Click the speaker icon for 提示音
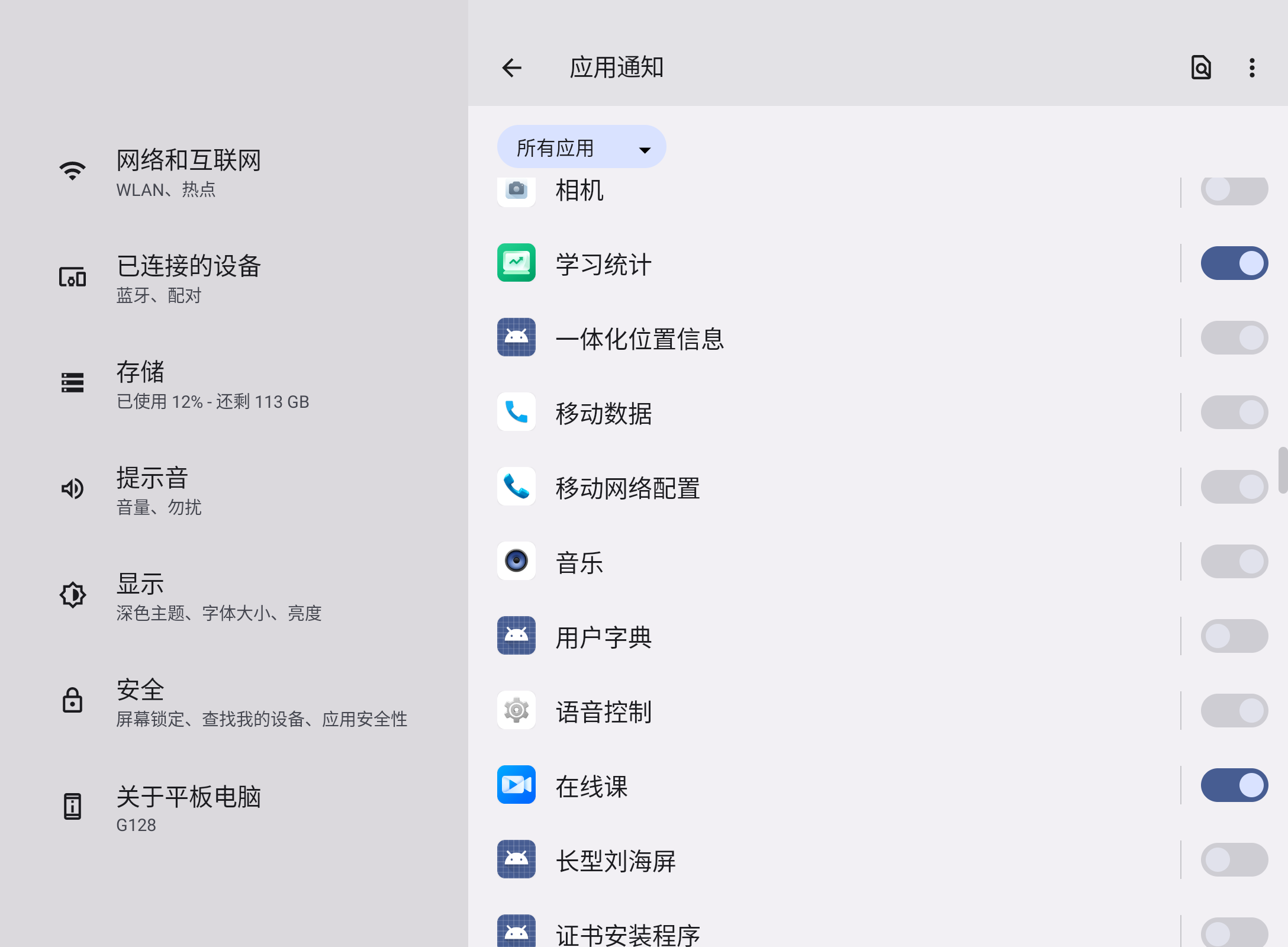 coord(72,489)
